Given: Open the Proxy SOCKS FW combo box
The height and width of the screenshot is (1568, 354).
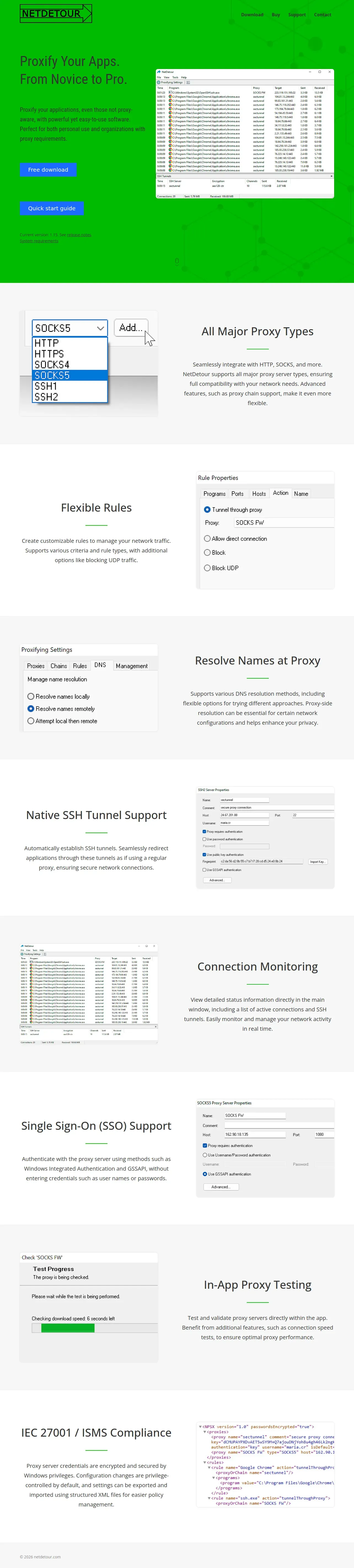Looking at the screenshot, I should click(x=284, y=522).
